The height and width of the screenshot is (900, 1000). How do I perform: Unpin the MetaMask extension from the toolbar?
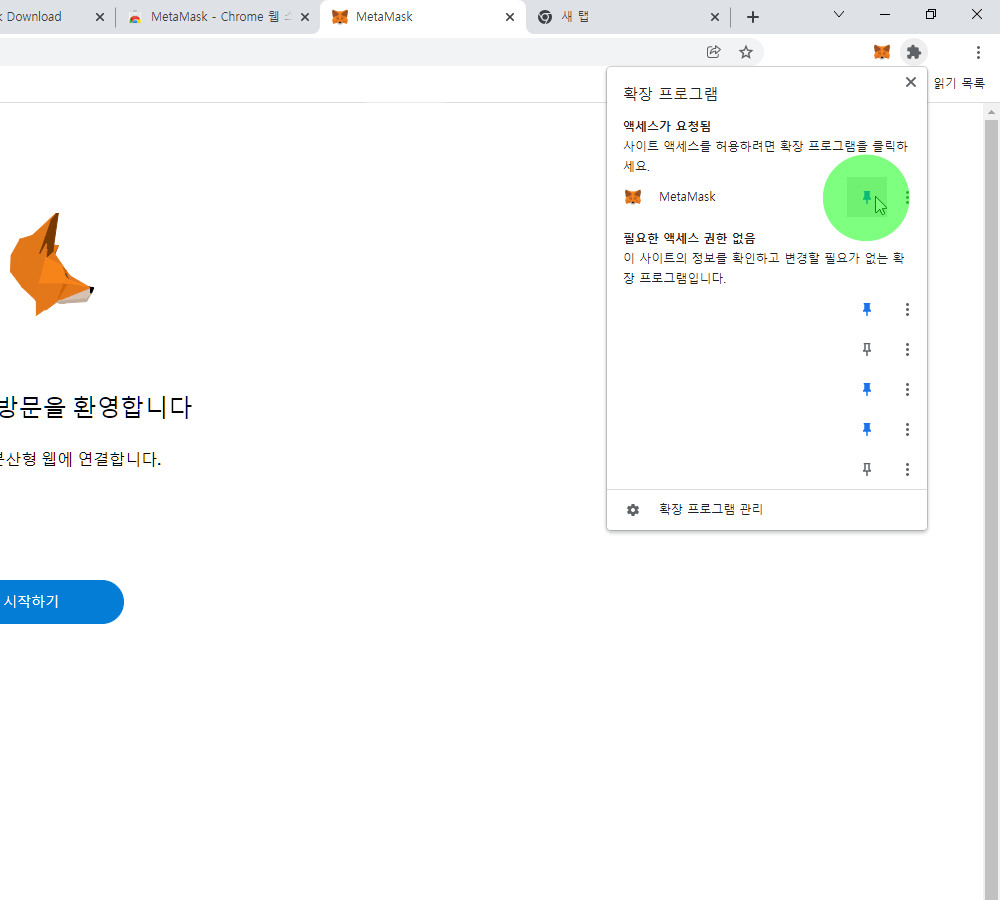866,197
